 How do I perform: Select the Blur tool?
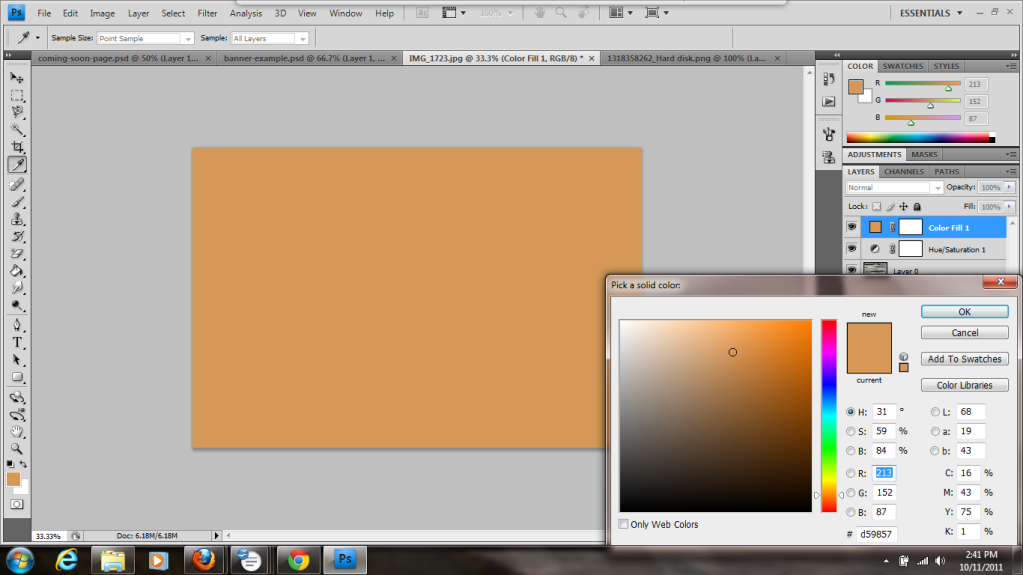[17, 288]
